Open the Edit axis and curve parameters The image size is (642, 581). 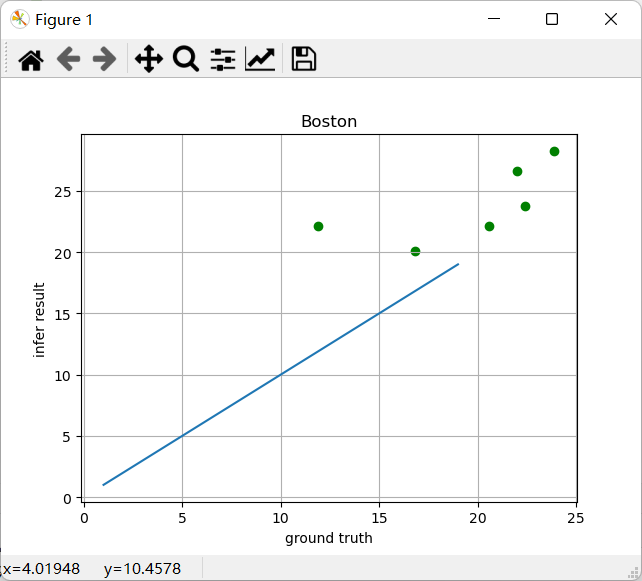point(260,60)
